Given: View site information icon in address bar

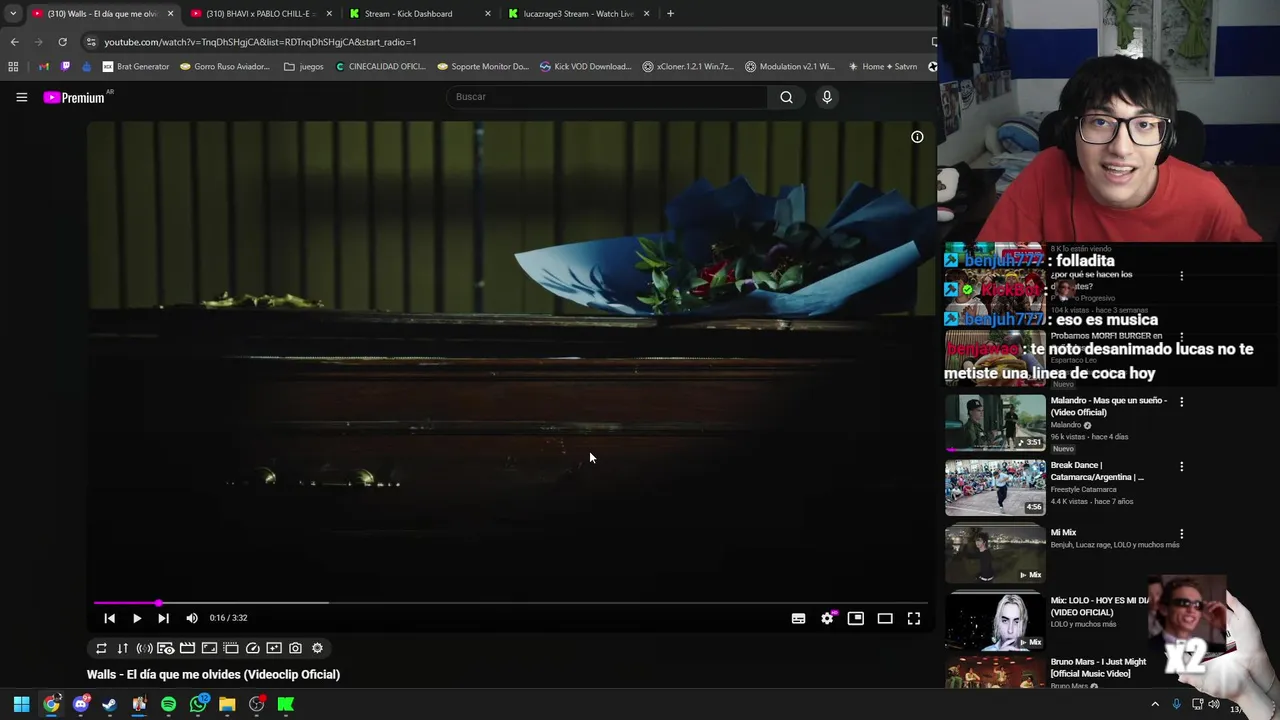Looking at the screenshot, I should [91, 42].
